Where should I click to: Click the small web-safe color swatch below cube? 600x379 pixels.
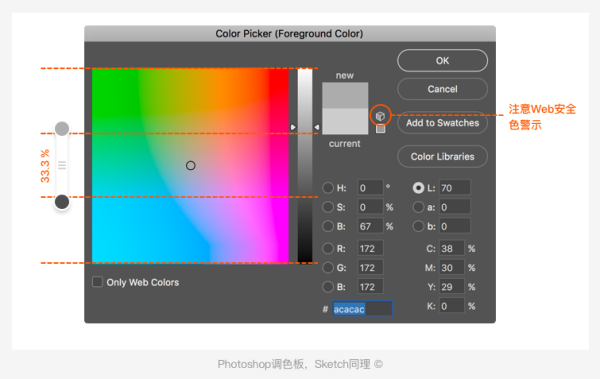380,129
